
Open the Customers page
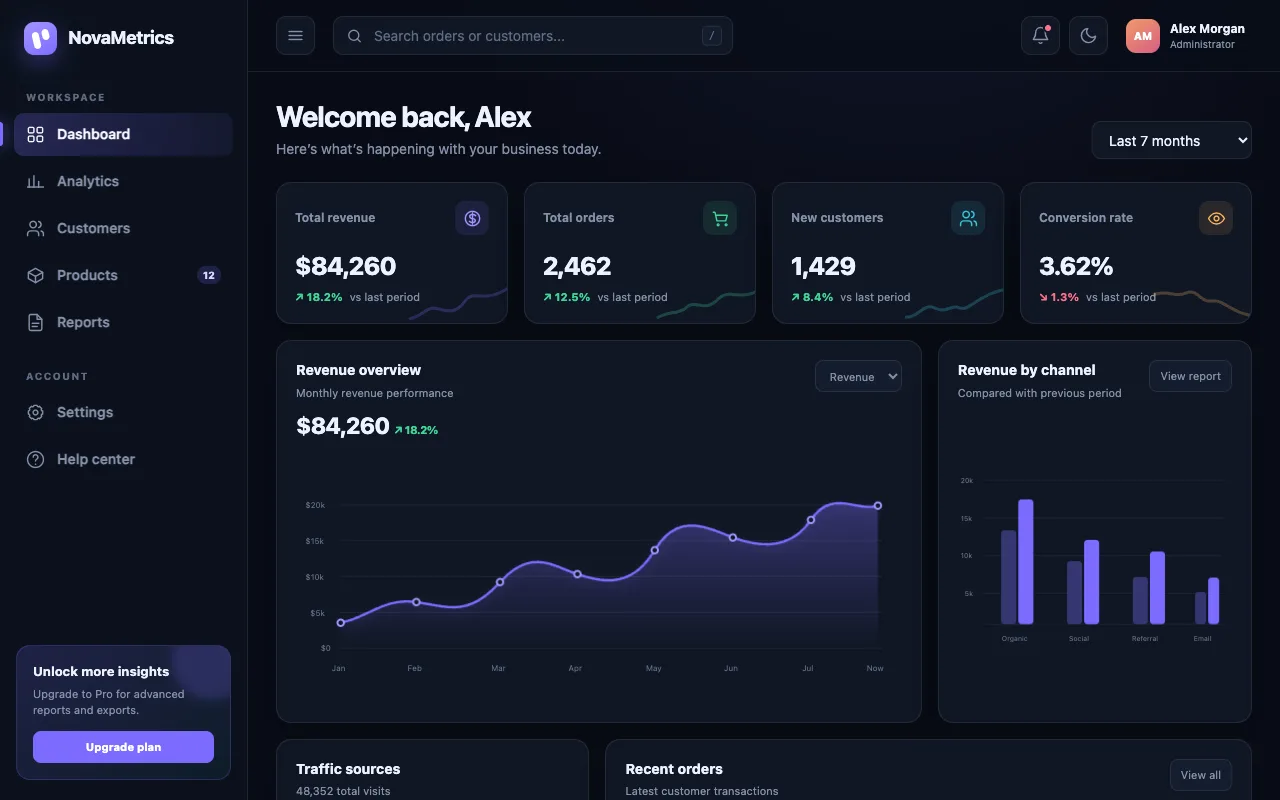(x=123, y=228)
